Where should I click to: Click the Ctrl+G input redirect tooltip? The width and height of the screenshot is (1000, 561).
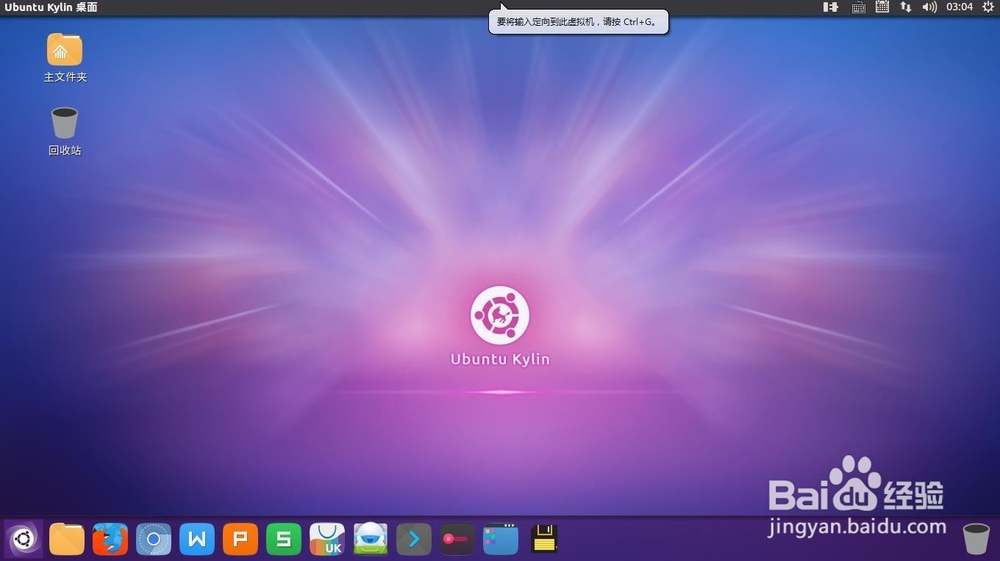pyautogui.click(x=578, y=22)
